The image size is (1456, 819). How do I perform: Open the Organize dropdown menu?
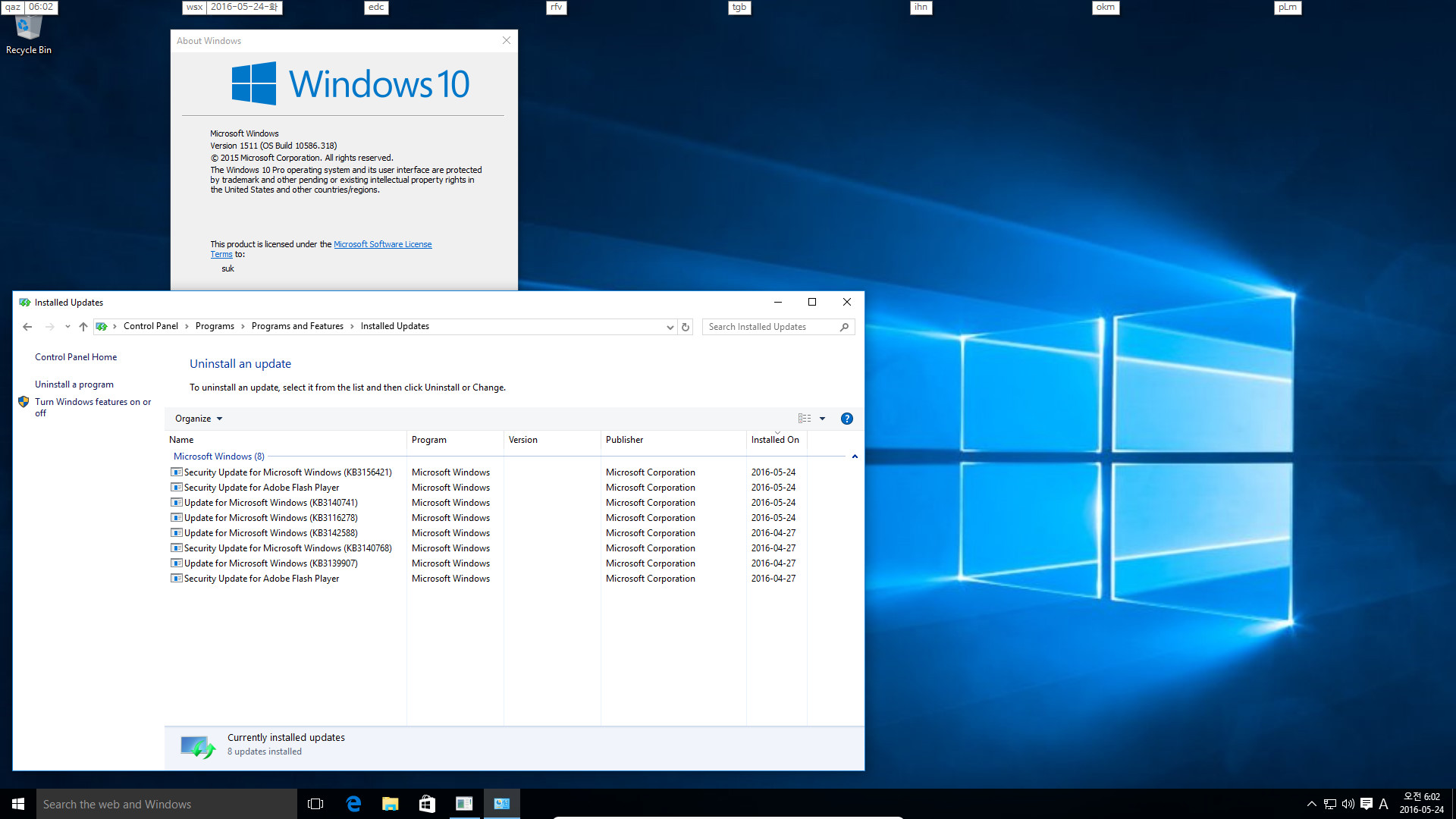pyautogui.click(x=199, y=419)
